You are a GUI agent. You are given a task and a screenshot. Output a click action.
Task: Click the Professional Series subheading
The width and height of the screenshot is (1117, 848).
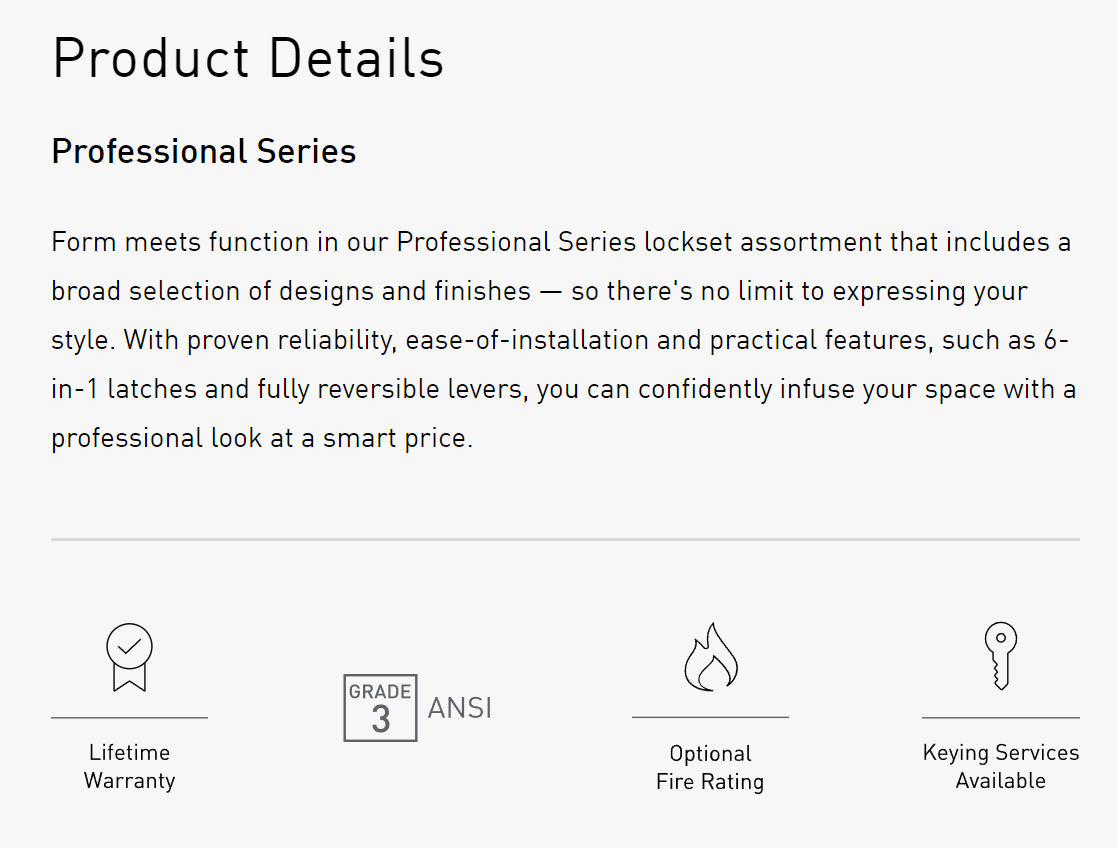coord(204,152)
